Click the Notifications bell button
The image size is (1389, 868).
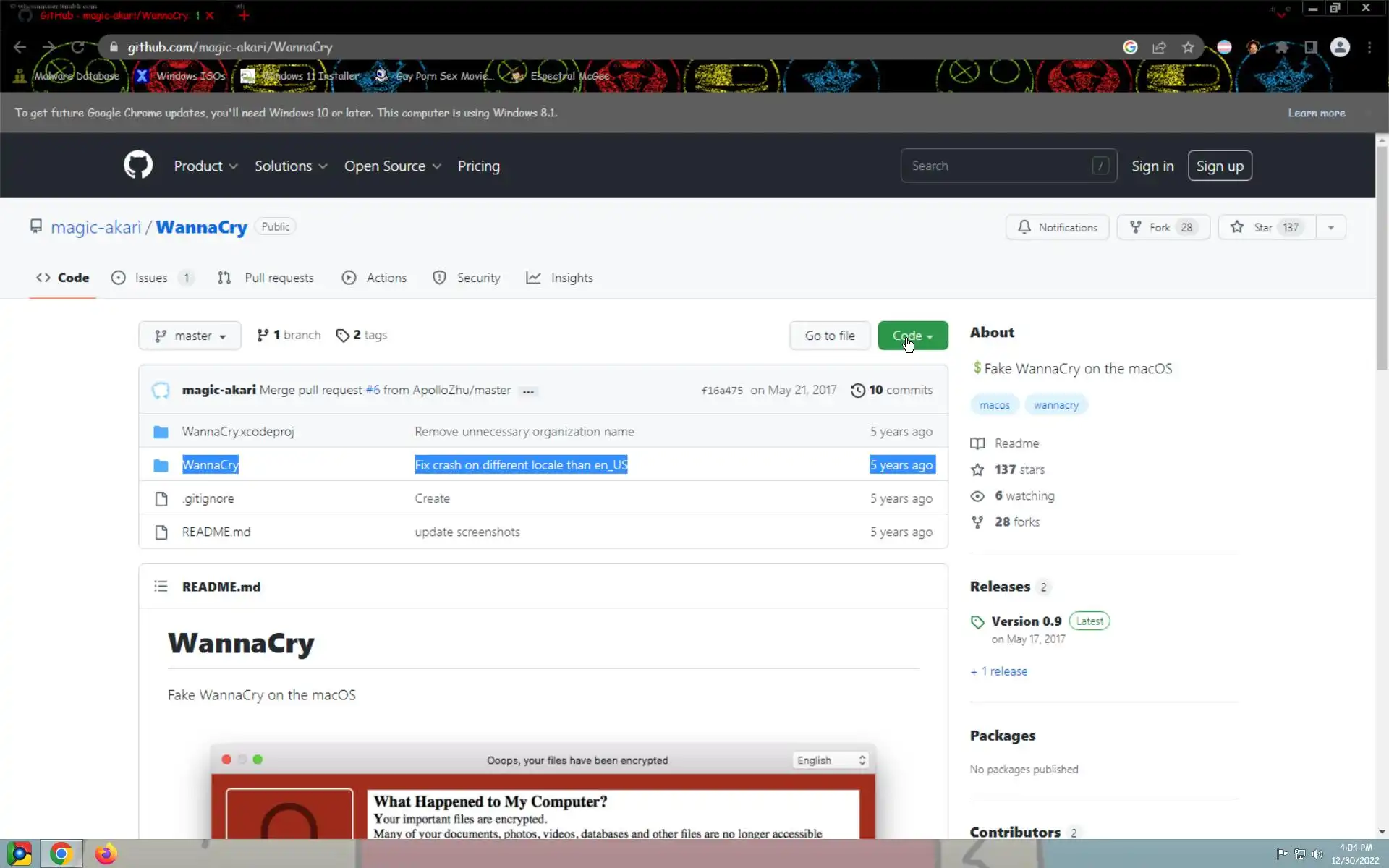(1057, 227)
